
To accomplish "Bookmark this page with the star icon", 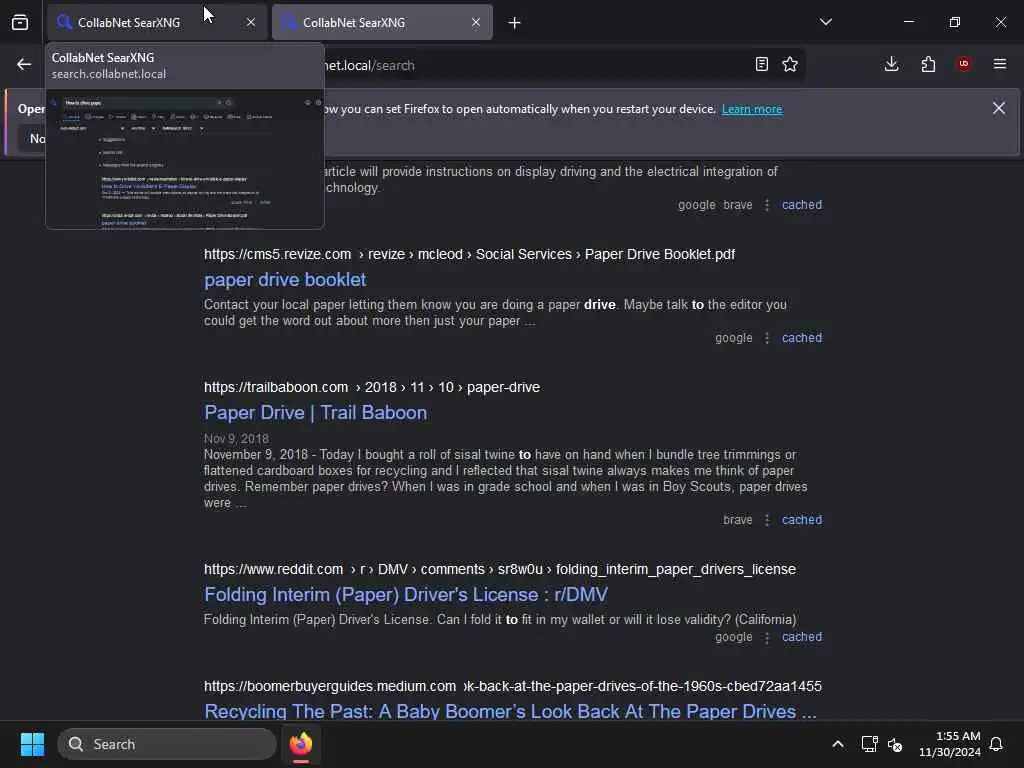I will click(x=790, y=64).
